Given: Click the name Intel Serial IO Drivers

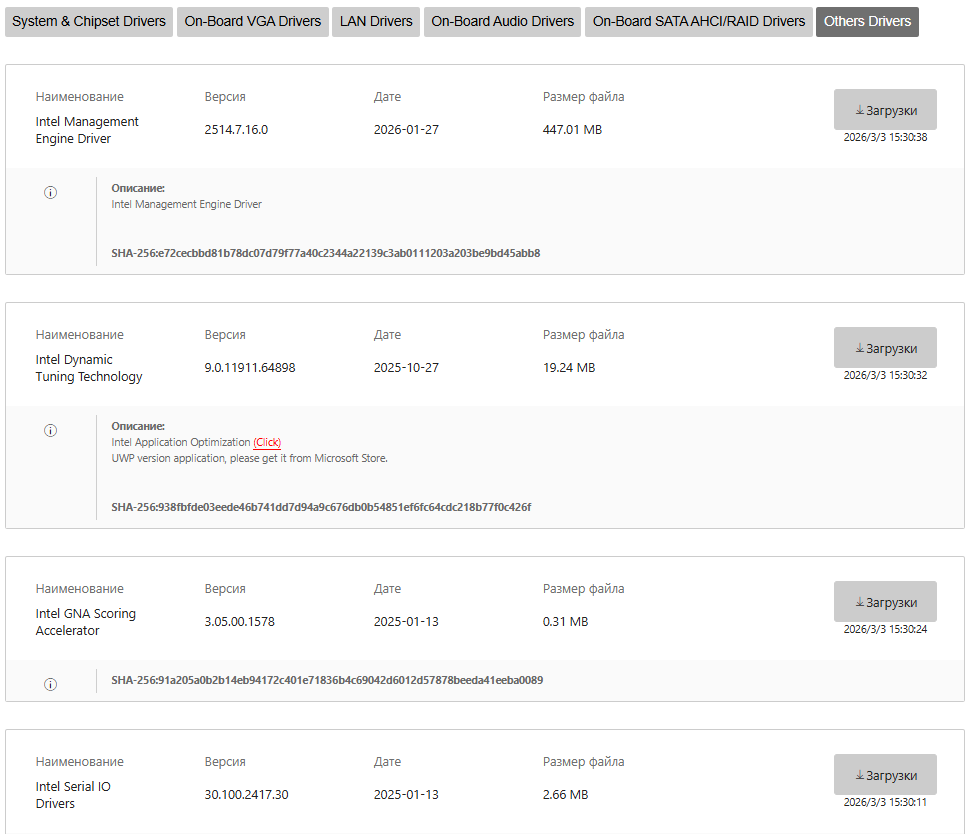Looking at the screenshot, I should [73, 795].
